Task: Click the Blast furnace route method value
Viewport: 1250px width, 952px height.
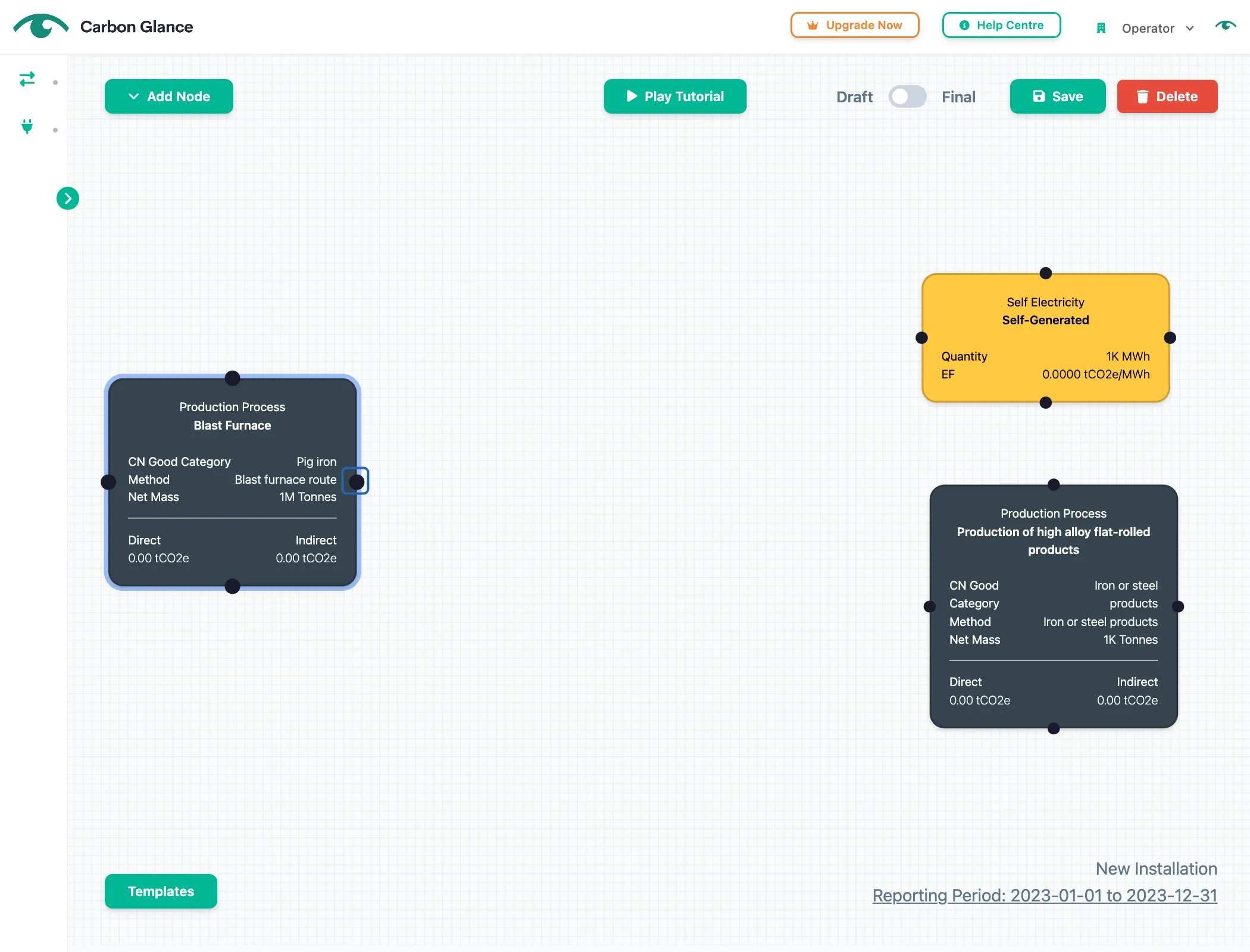Action: tap(286, 480)
